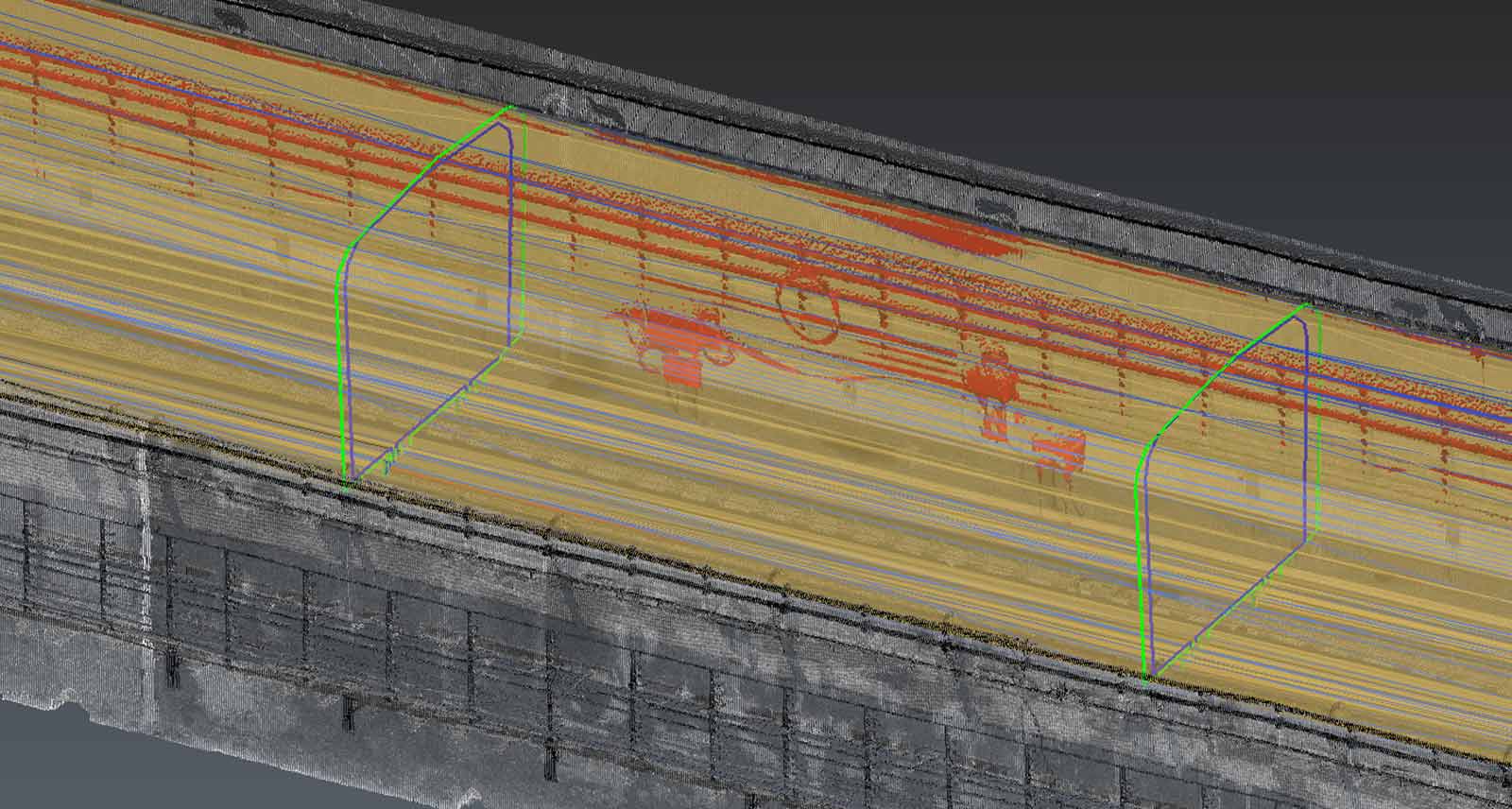Select the right green clearance profile frame
Image resolution: width=1512 pixels, height=809 pixels.
click(x=1139, y=567)
